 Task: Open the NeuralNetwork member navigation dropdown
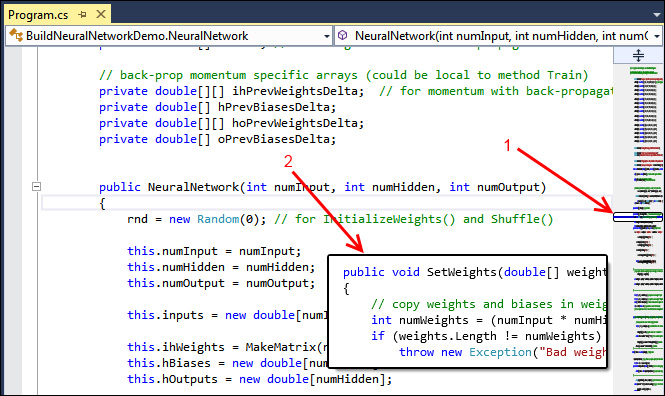click(657, 36)
